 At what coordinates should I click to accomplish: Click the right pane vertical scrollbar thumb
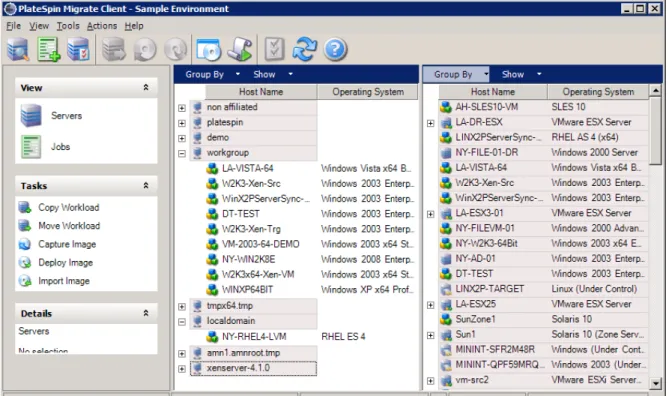tap(655, 130)
